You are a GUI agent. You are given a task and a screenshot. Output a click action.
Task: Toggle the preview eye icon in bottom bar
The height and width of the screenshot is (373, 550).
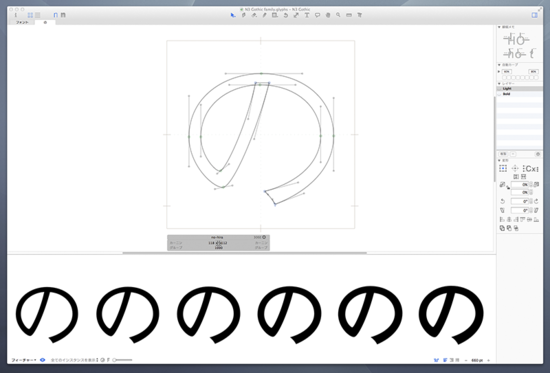coord(42,360)
